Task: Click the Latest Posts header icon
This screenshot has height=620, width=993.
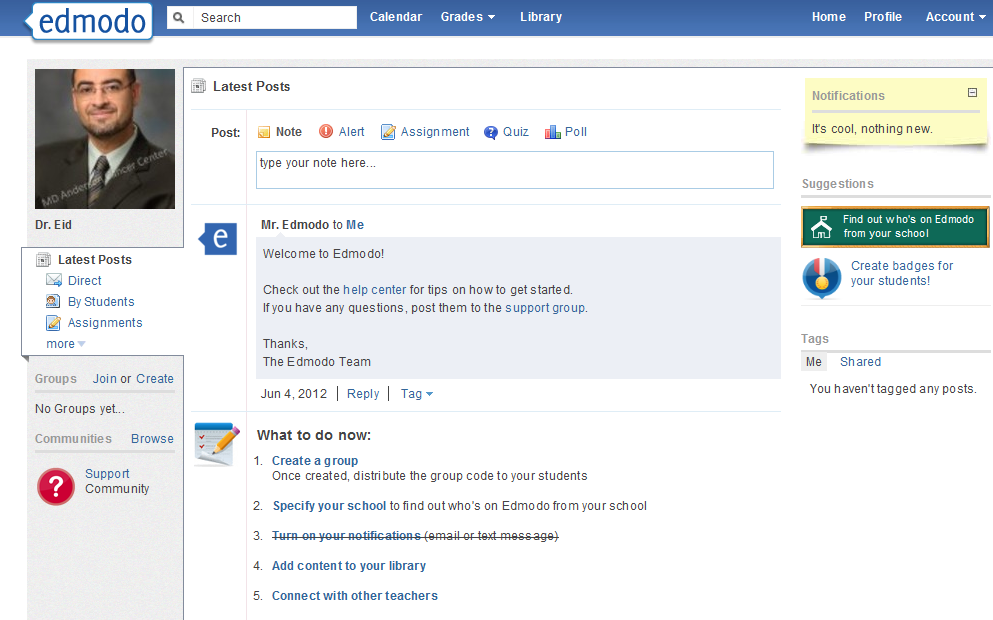Action: pos(199,86)
